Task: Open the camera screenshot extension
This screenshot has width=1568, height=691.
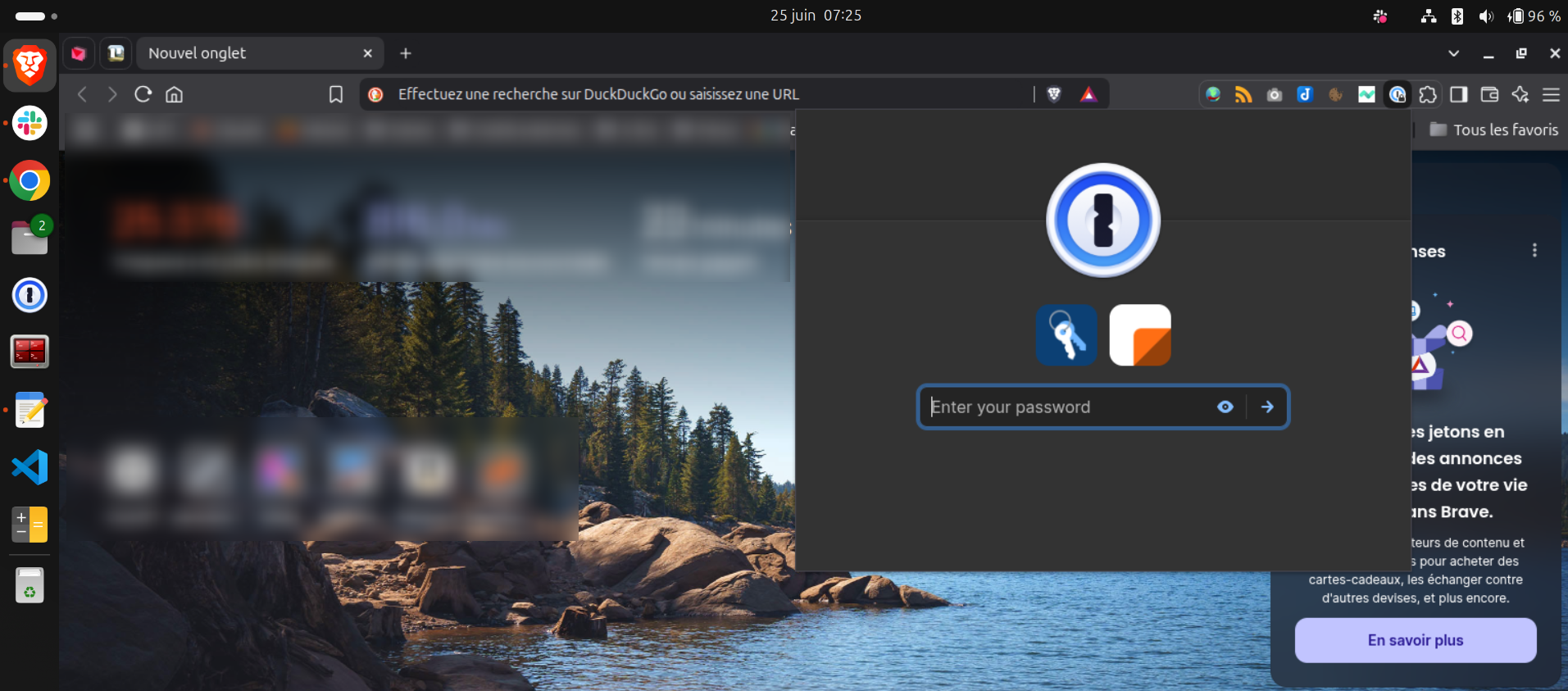Action: pos(1274,94)
